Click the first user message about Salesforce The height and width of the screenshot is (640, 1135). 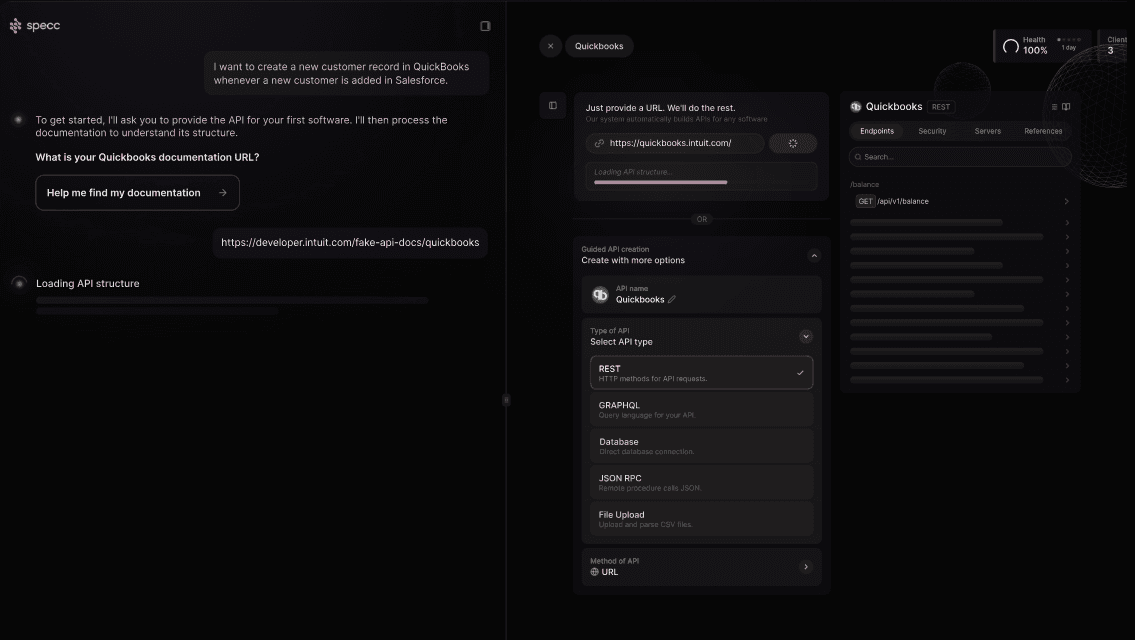pyautogui.click(x=346, y=73)
